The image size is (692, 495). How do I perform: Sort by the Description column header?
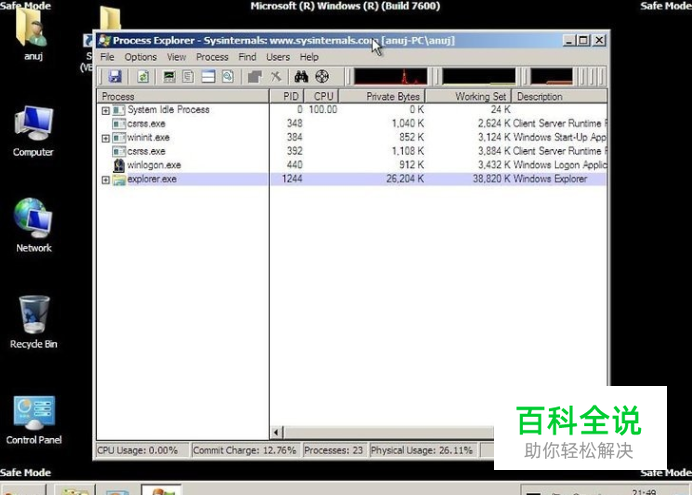560,96
